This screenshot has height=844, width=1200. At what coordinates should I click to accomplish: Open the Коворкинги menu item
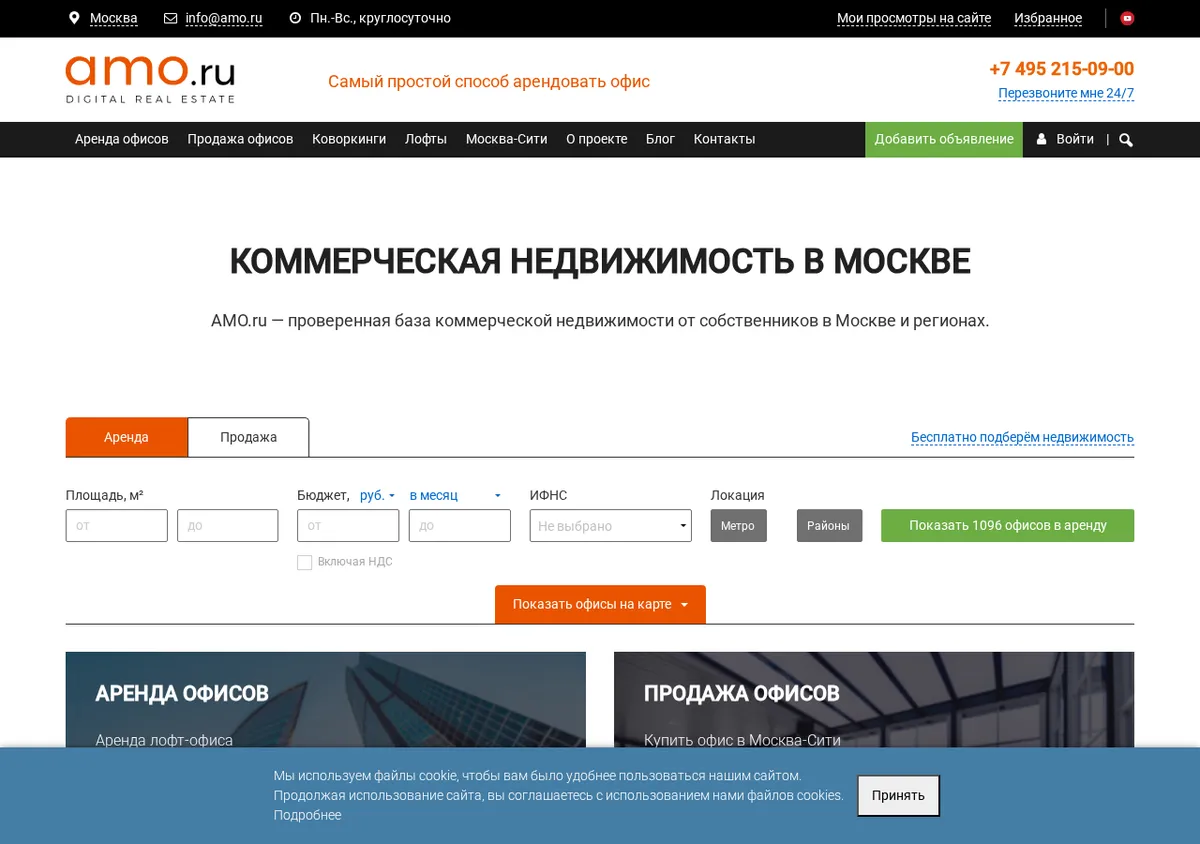[349, 139]
